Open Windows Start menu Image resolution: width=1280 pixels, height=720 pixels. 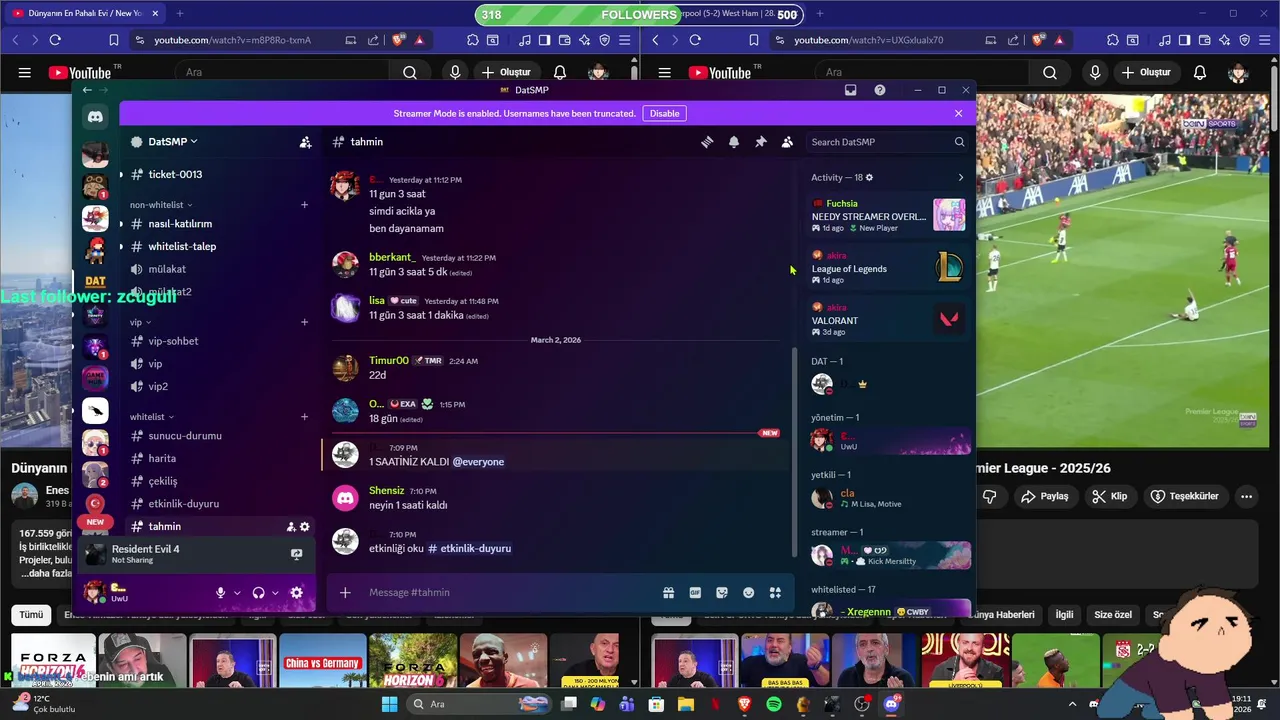click(389, 704)
